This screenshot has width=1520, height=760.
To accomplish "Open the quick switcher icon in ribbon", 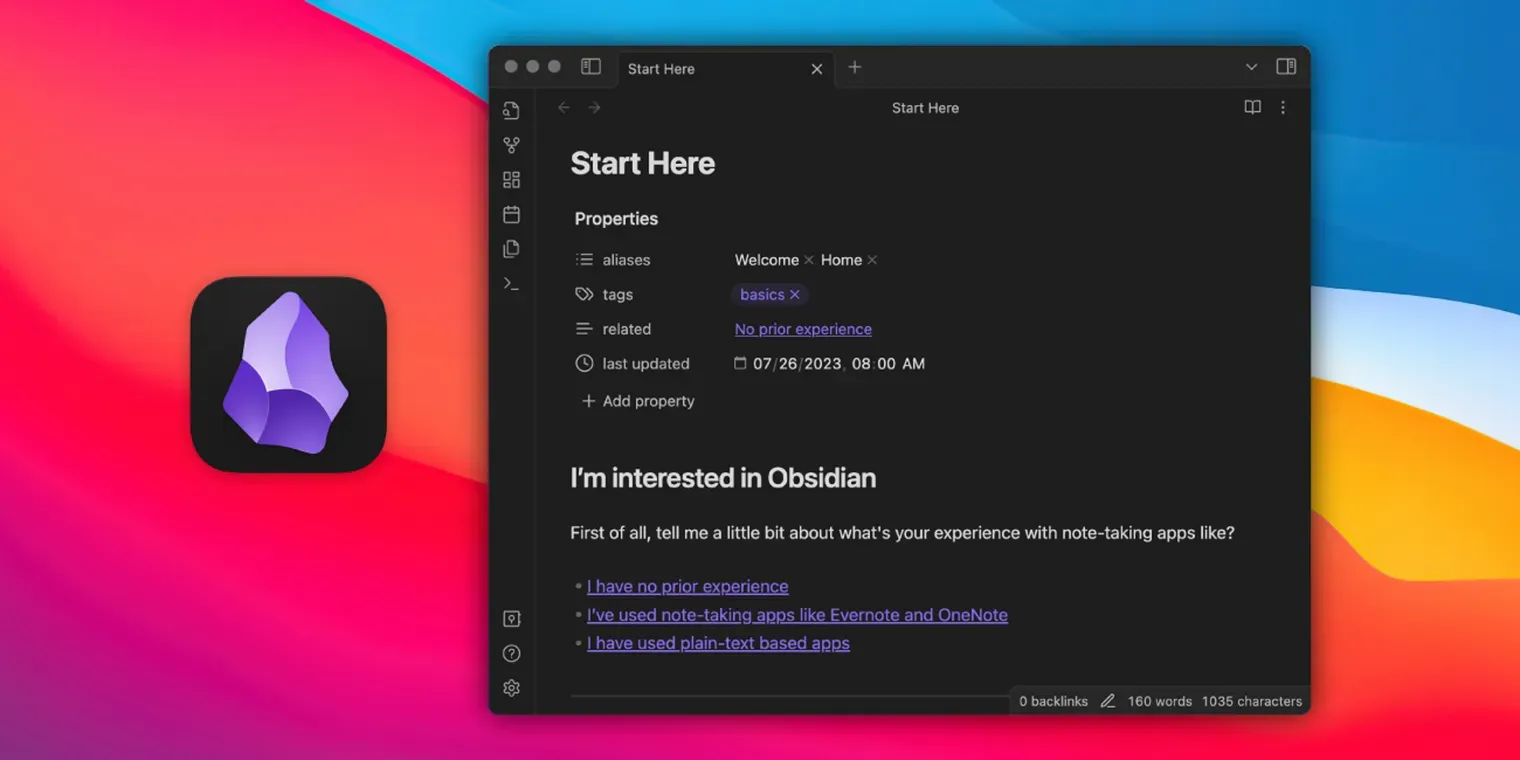I will tap(511, 110).
